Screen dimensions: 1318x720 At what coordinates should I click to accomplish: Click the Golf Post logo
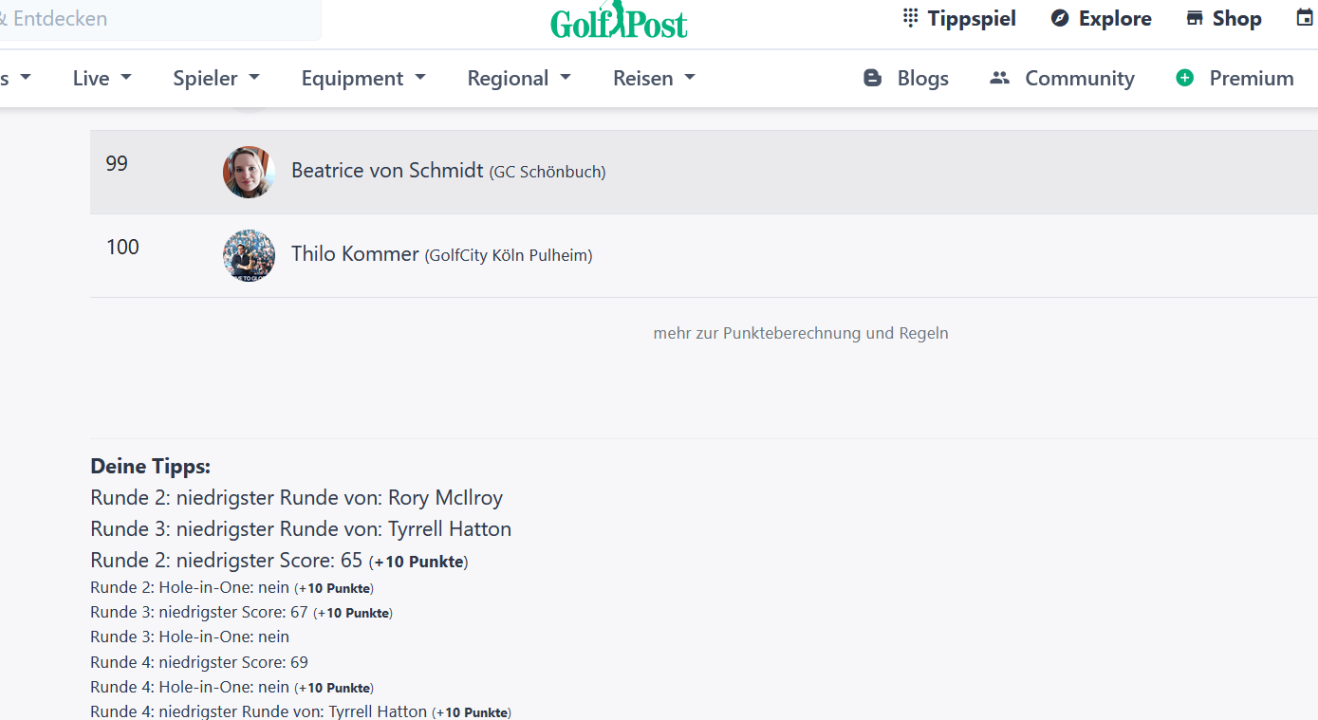619,21
